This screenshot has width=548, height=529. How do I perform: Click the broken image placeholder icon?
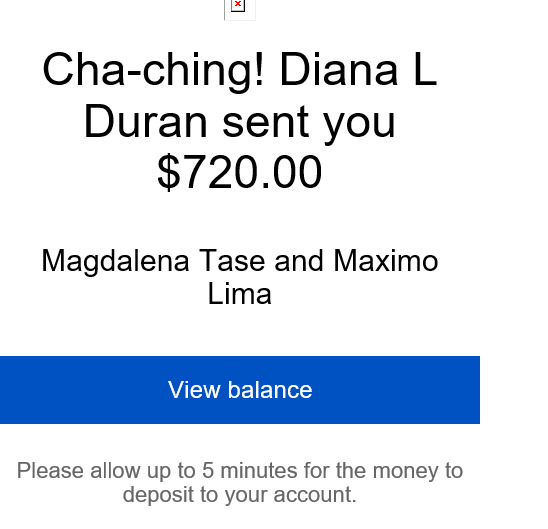click(238, 6)
